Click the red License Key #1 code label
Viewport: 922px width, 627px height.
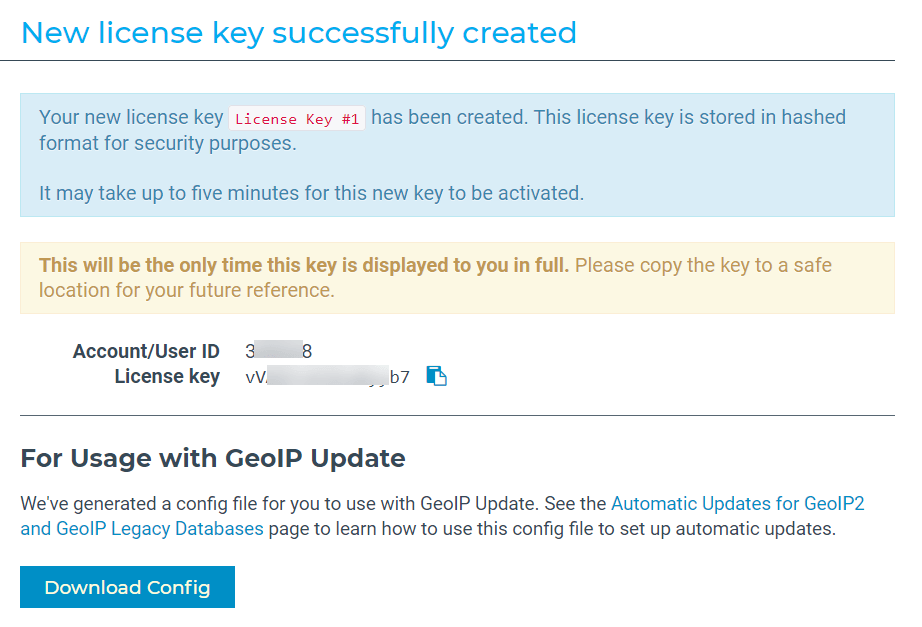coord(297,119)
